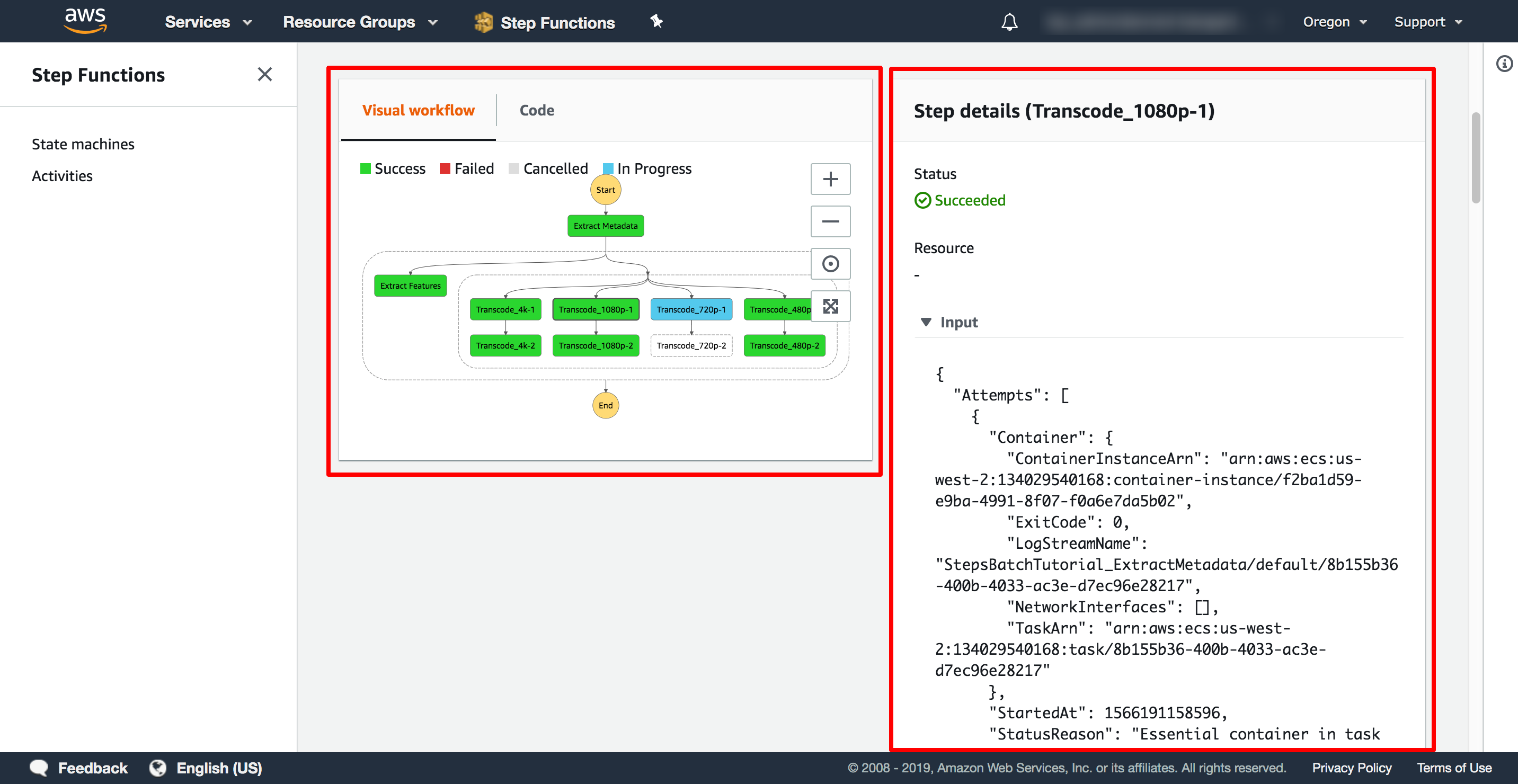Open the Terms of Use link
1518x784 pixels.
1454,768
